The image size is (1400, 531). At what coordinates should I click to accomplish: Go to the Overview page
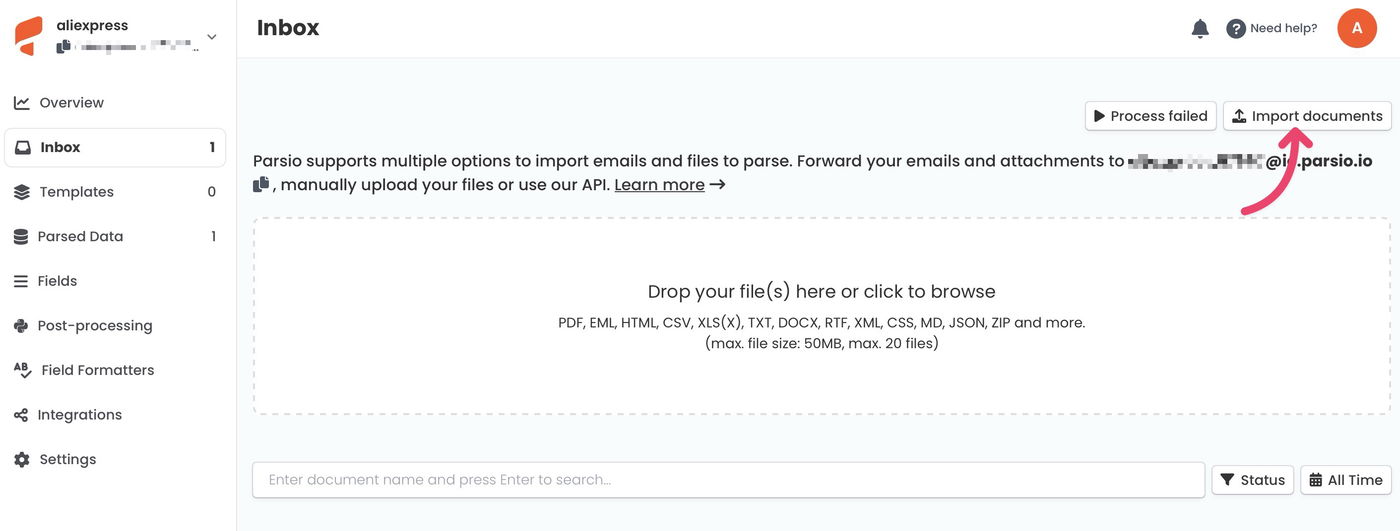71,103
